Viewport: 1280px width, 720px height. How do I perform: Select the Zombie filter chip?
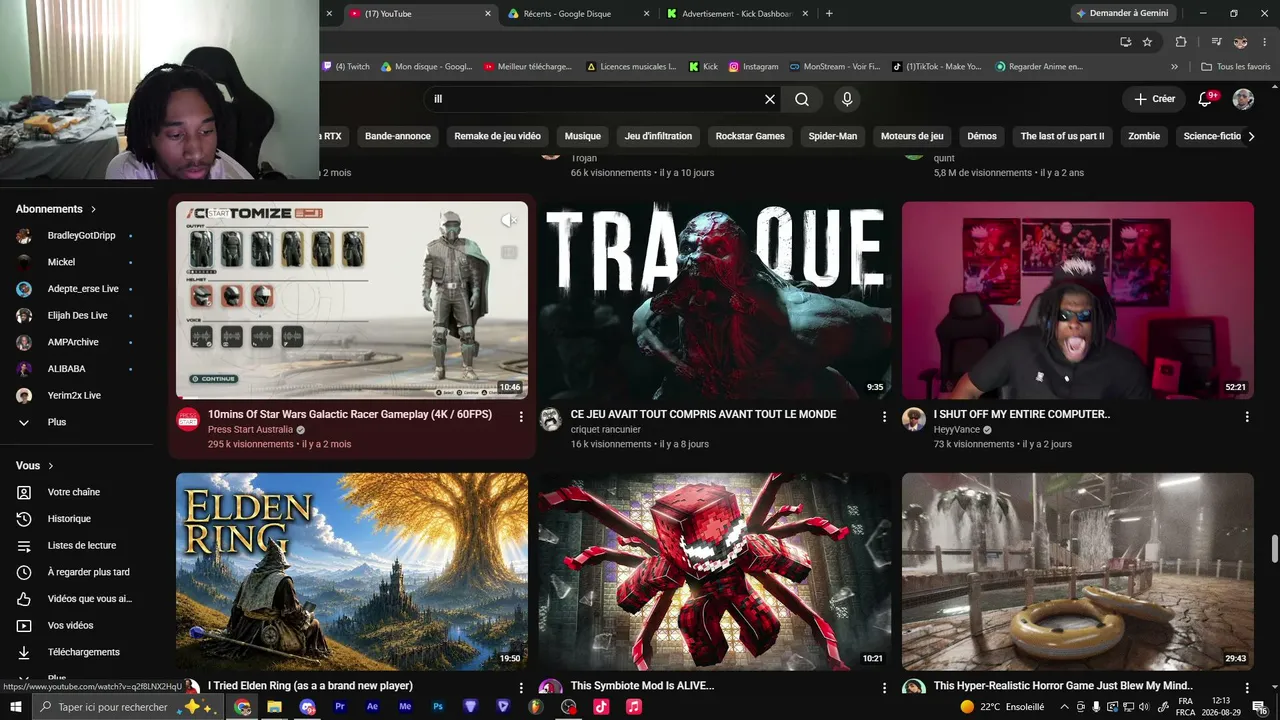click(x=1144, y=136)
